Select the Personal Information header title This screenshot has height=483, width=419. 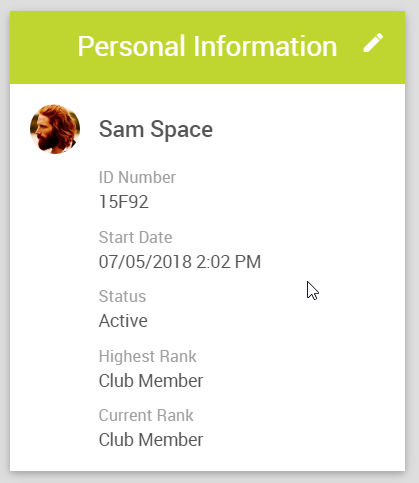207,46
